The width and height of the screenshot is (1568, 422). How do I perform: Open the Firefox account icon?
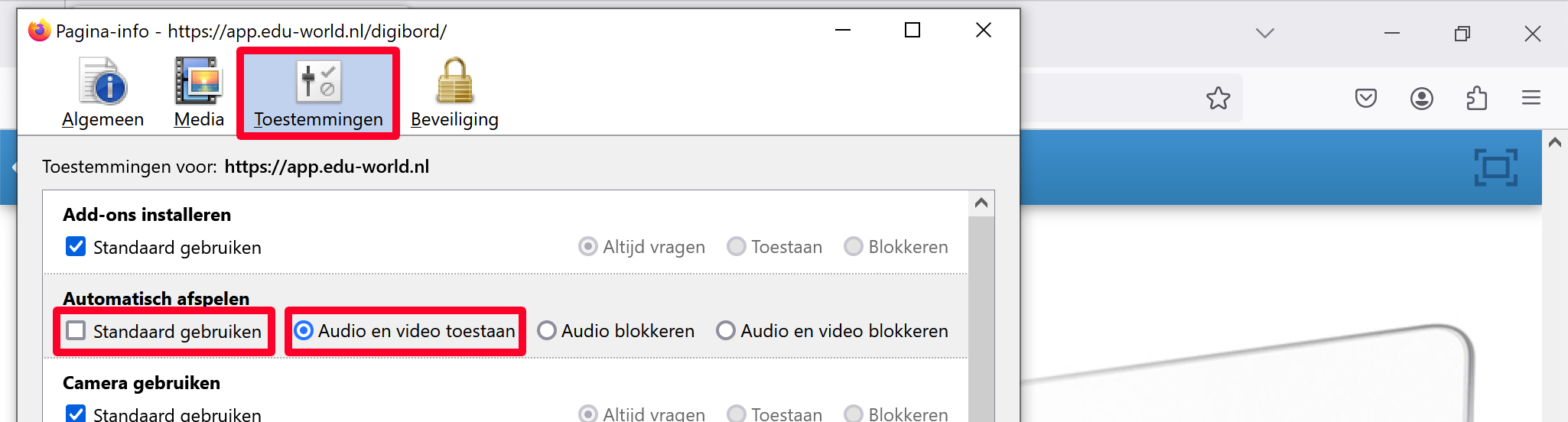click(x=1421, y=98)
